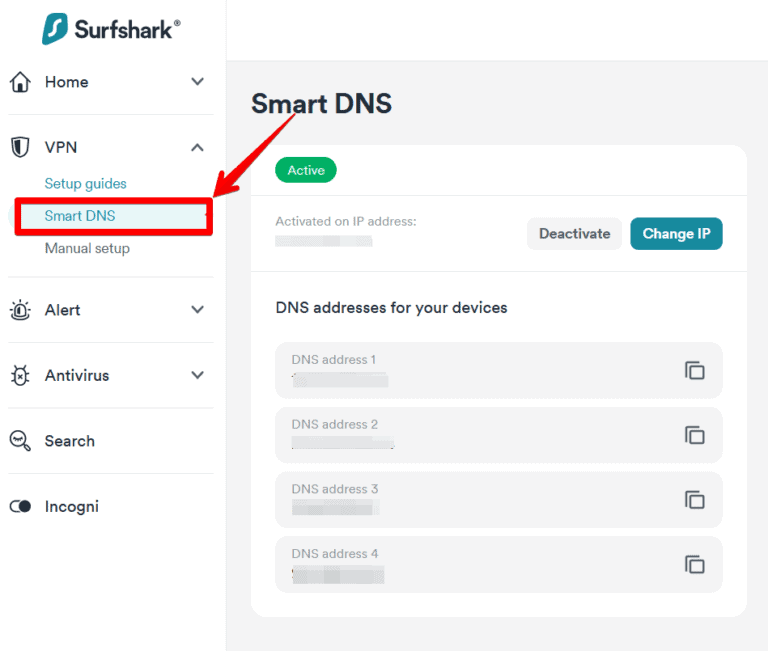
Task: Expand the Antivirus section chevron
Action: tap(198, 376)
